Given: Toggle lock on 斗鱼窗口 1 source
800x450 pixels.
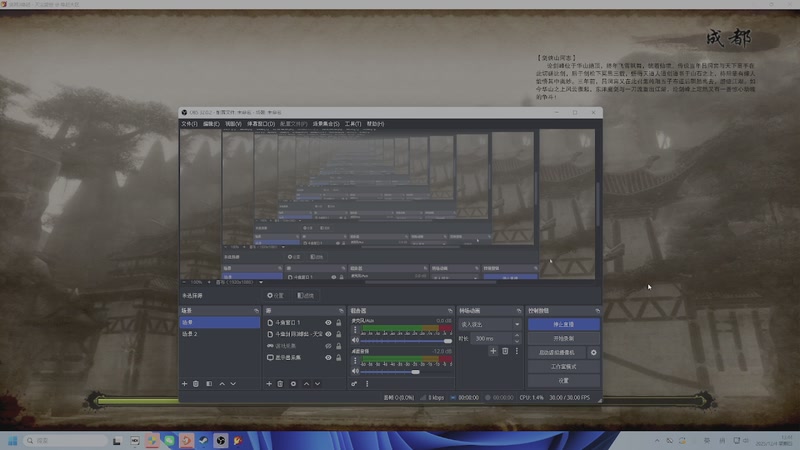Looking at the screenshot, I should 338,322.
